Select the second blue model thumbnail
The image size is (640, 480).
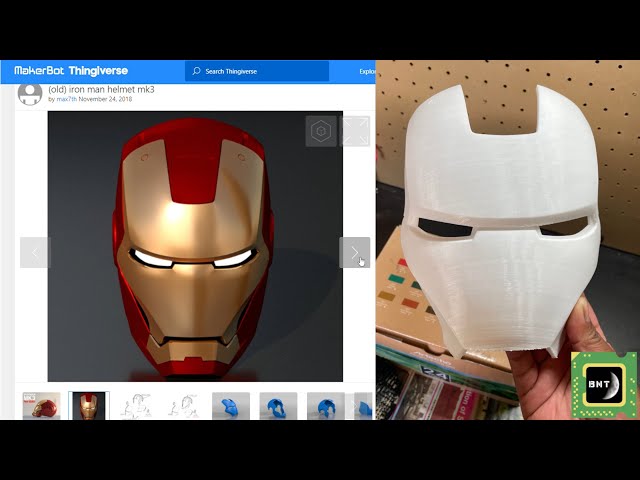coord(278,406)
